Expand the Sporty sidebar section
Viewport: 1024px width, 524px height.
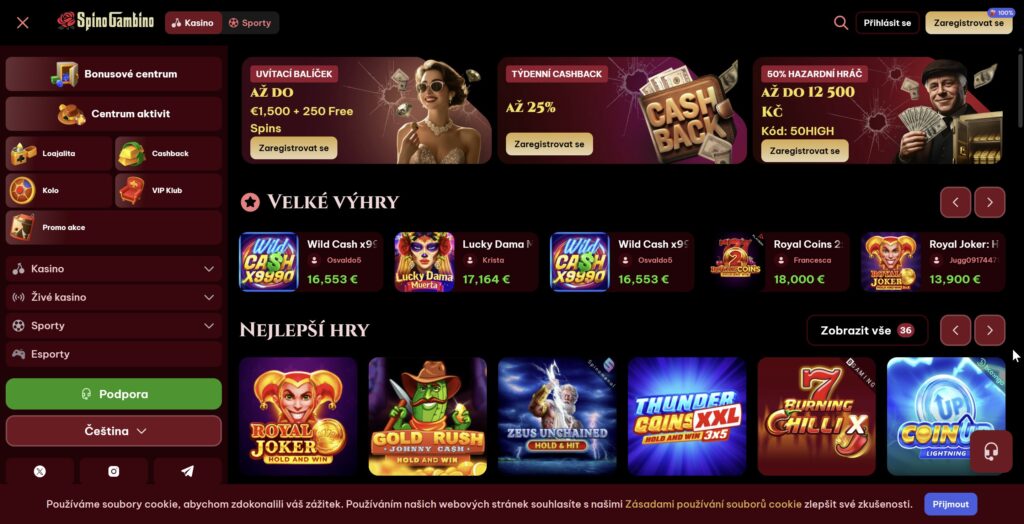tap(114, 325)
